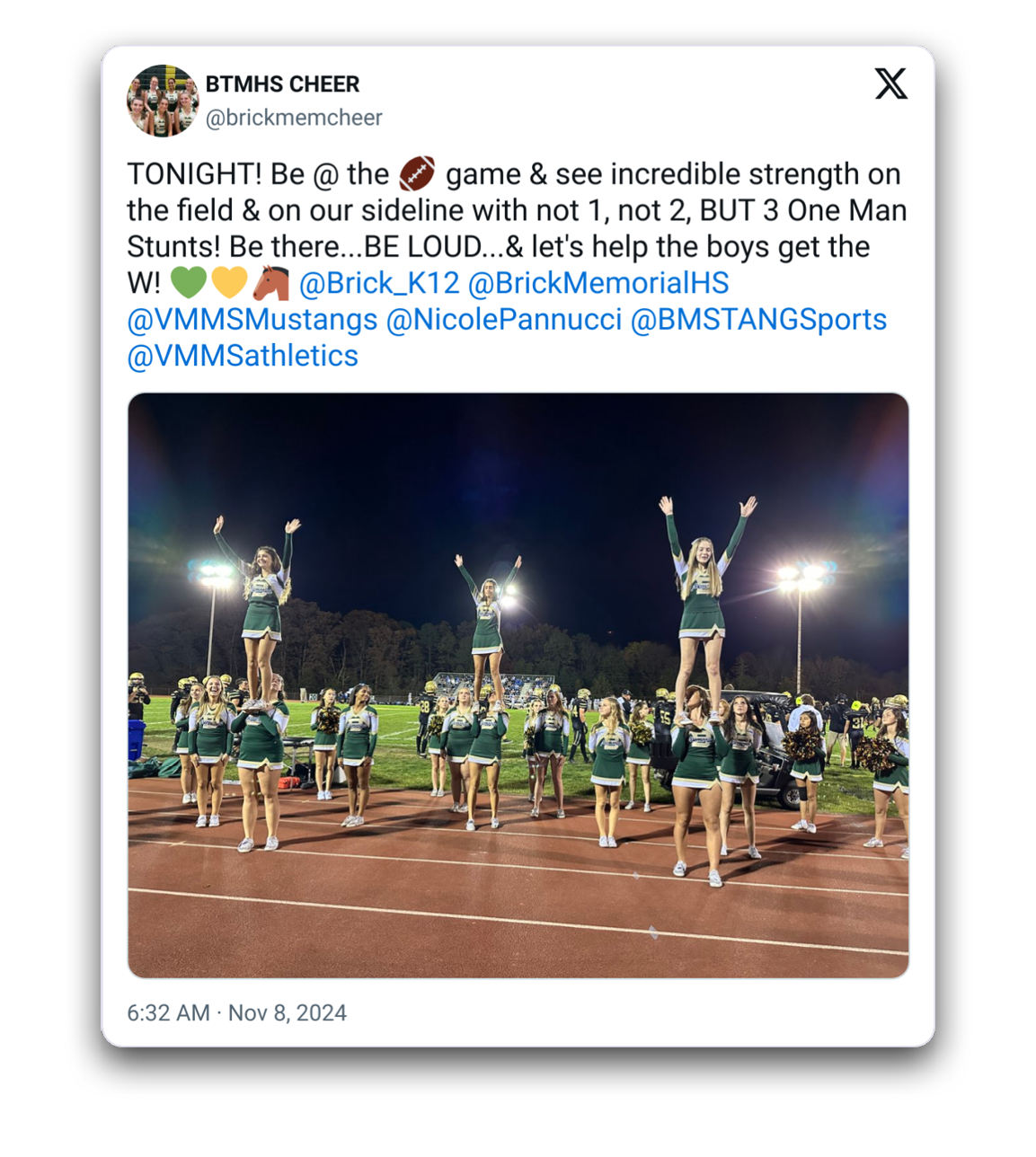The height and width of the screenshot is (1157, 1036).
Task: Open the BTMHS CHEER display name
Action: click(282, 84)
